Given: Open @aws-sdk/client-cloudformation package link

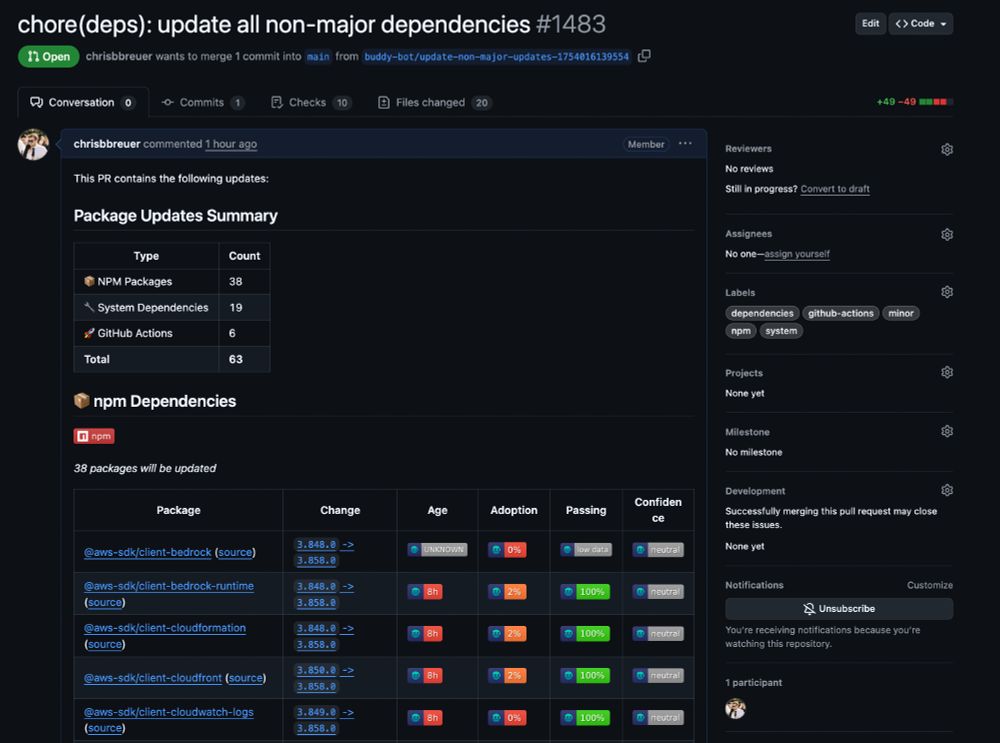Looking at the screenshot, I should pos(165,628).
